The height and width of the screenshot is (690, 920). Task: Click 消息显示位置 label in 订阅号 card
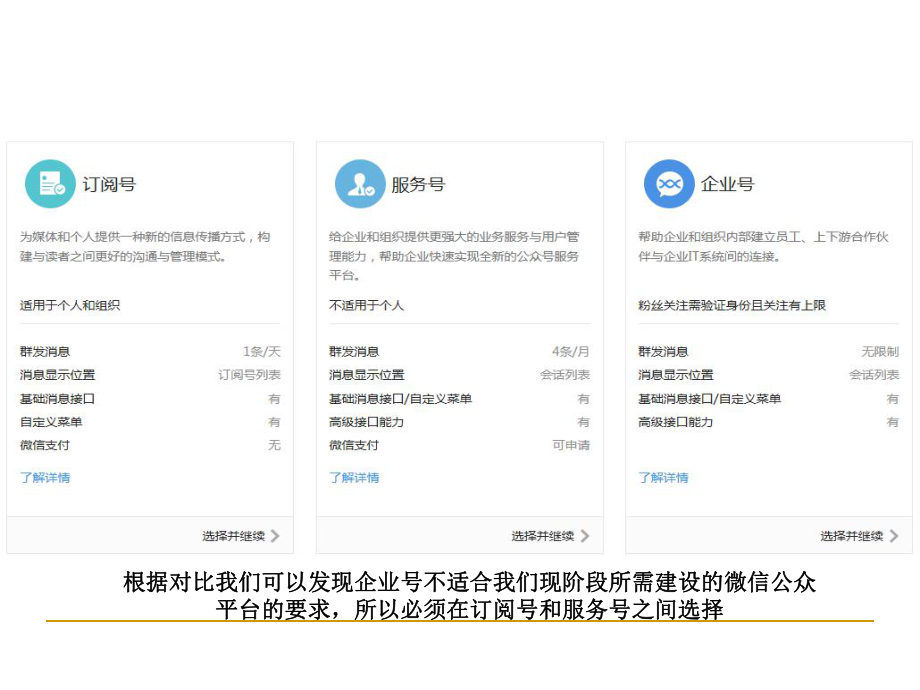coord(58,374)
